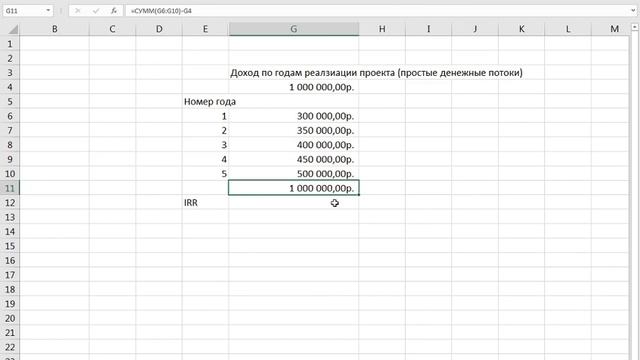The height and width of the screenshot is (360, 640).
Task: Click the Select All corner triangle
Action: [13, 29]
